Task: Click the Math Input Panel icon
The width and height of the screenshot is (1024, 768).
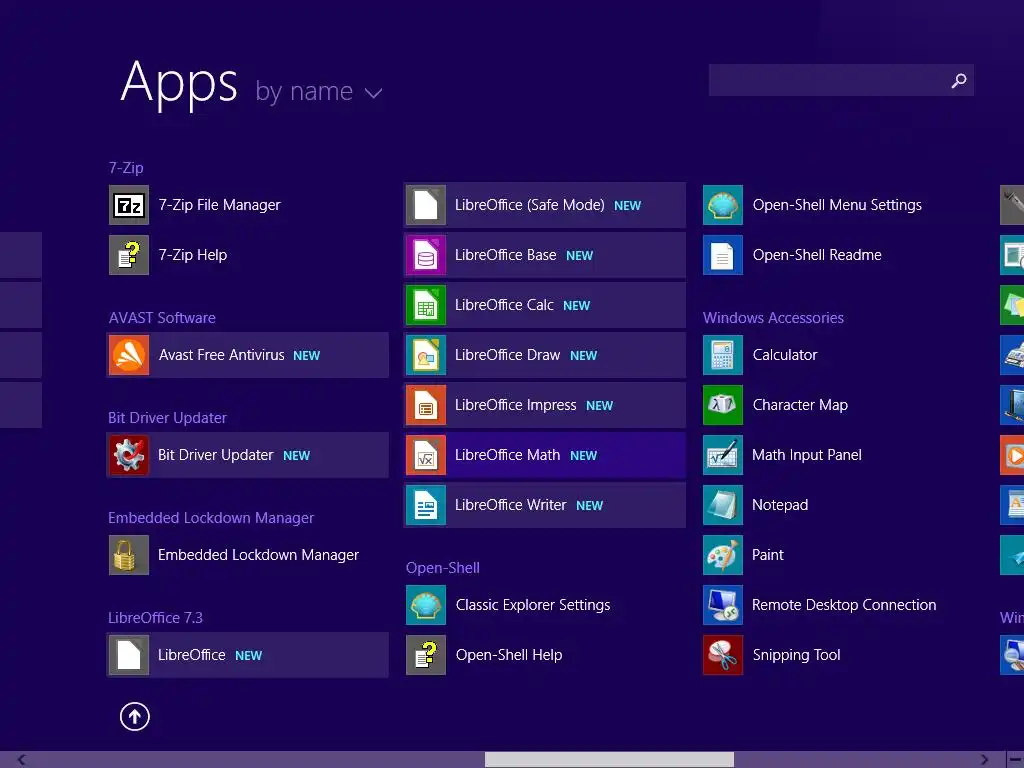Action: [x=723, y=455]
